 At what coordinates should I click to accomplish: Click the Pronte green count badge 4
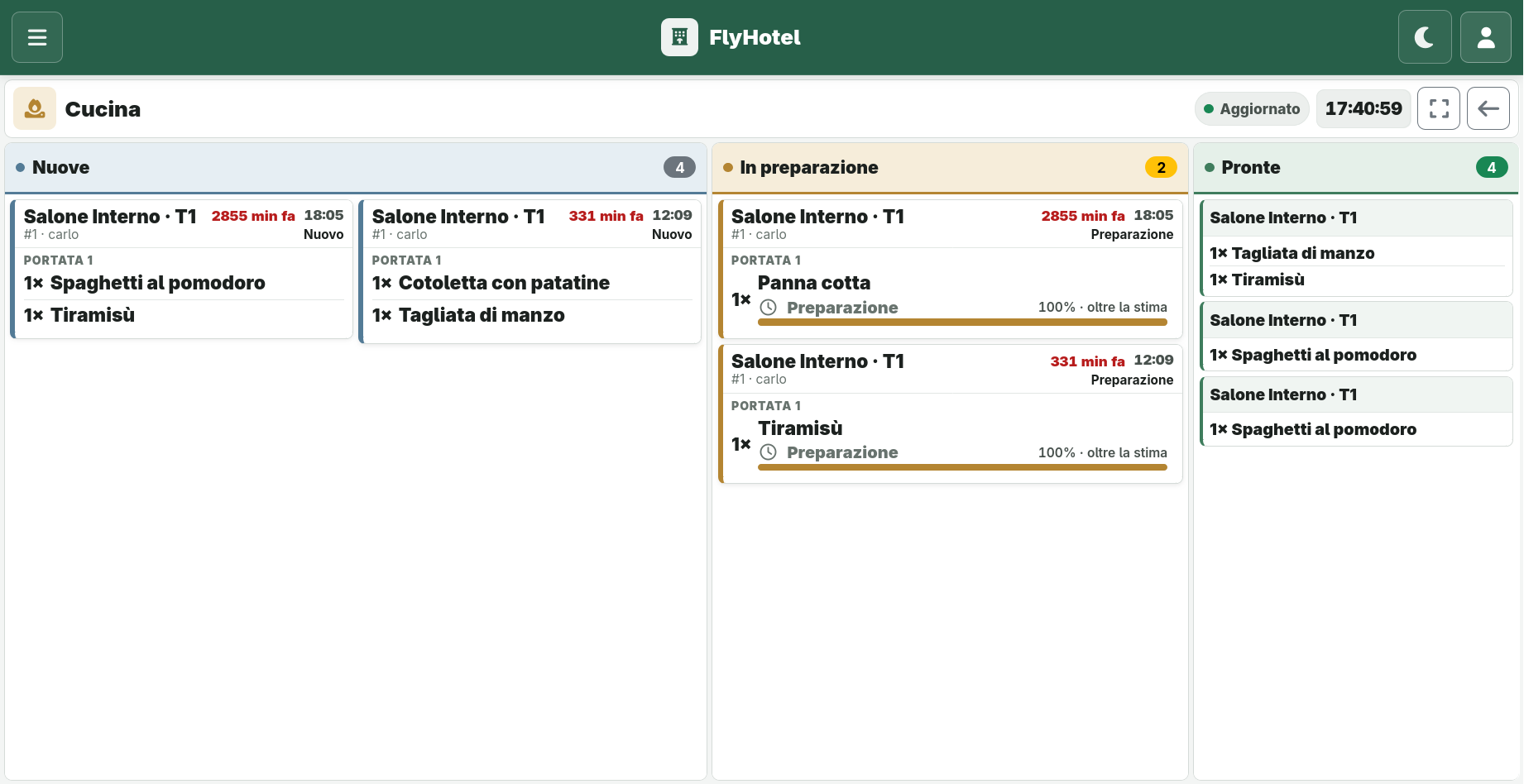[1492, 167]
